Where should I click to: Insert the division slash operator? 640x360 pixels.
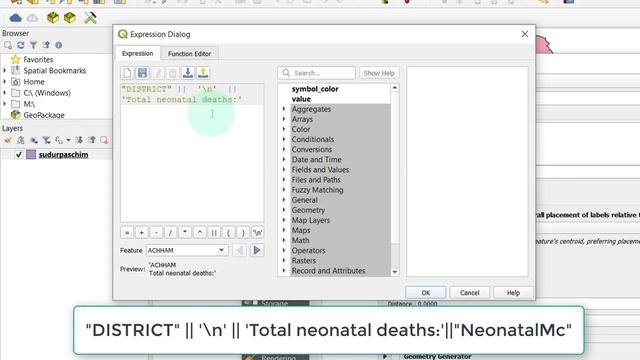click(170, 233)
